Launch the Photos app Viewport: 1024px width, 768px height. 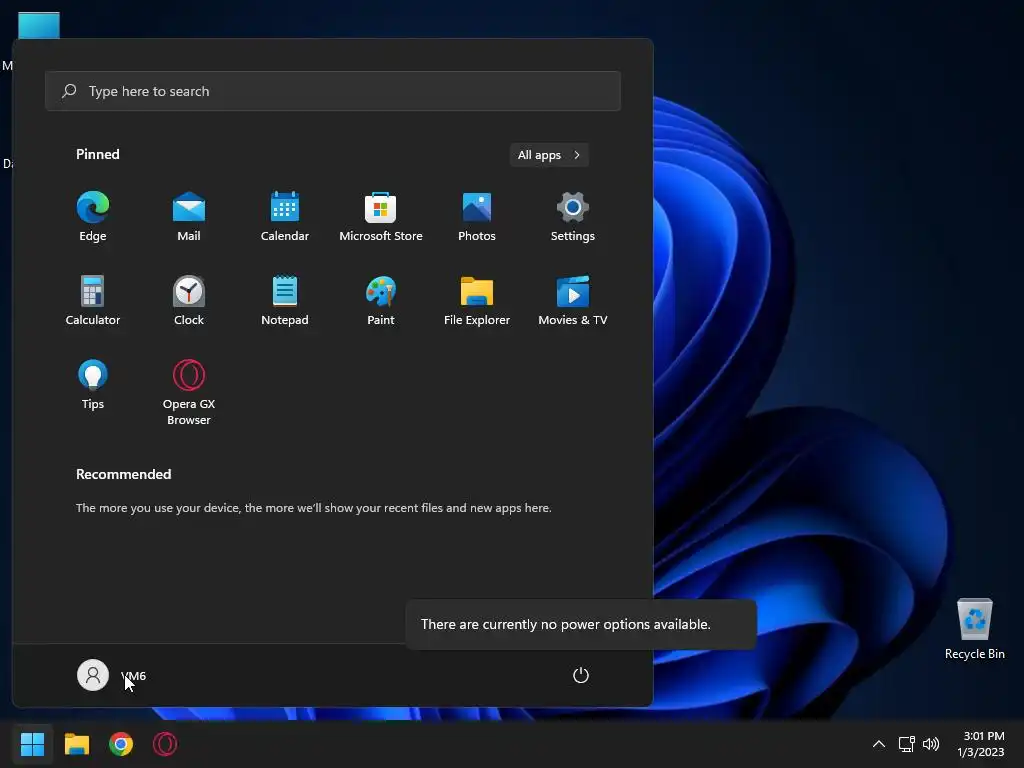point(477,216)
